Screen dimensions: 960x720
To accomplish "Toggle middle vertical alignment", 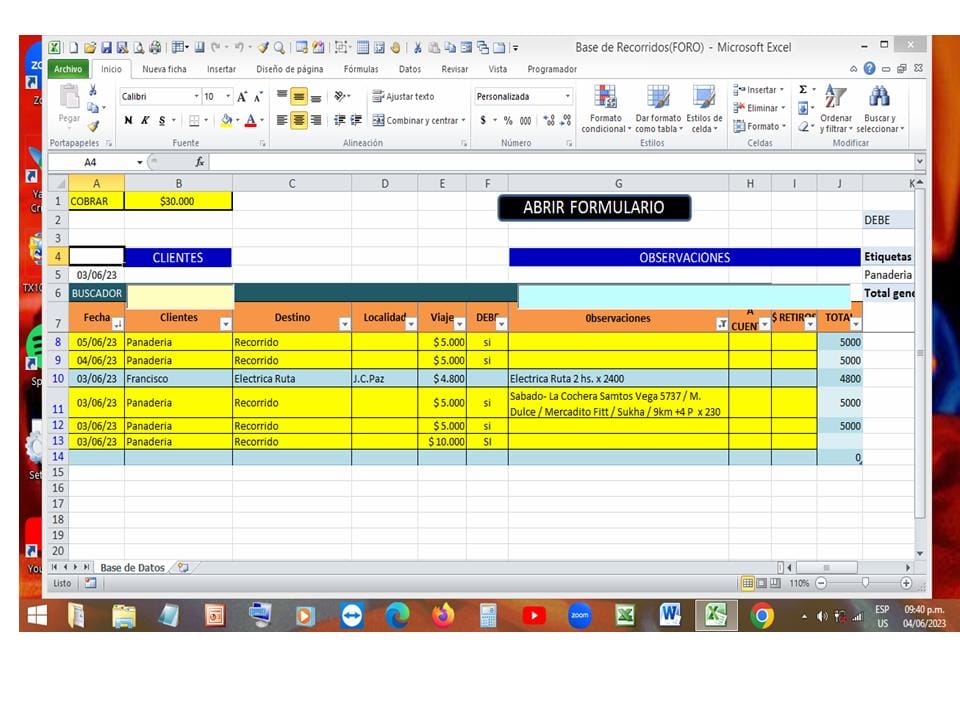I will tap(299, 97).
